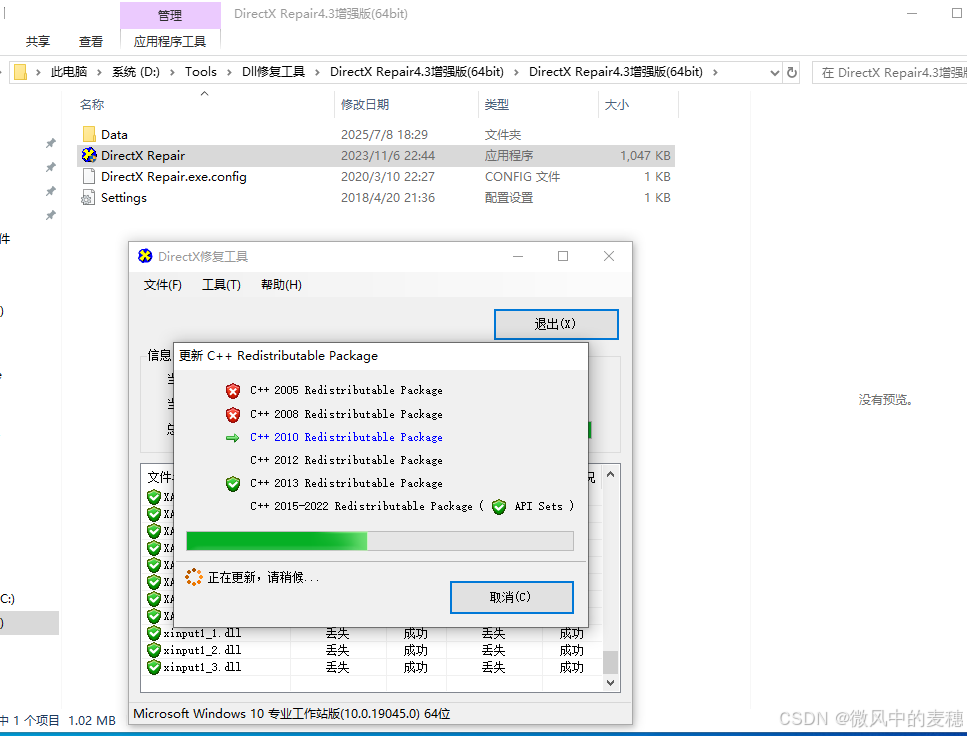Click the Dll修复工具 breadcrumb segment
The image size is (967, 736).
pos(273,72)
